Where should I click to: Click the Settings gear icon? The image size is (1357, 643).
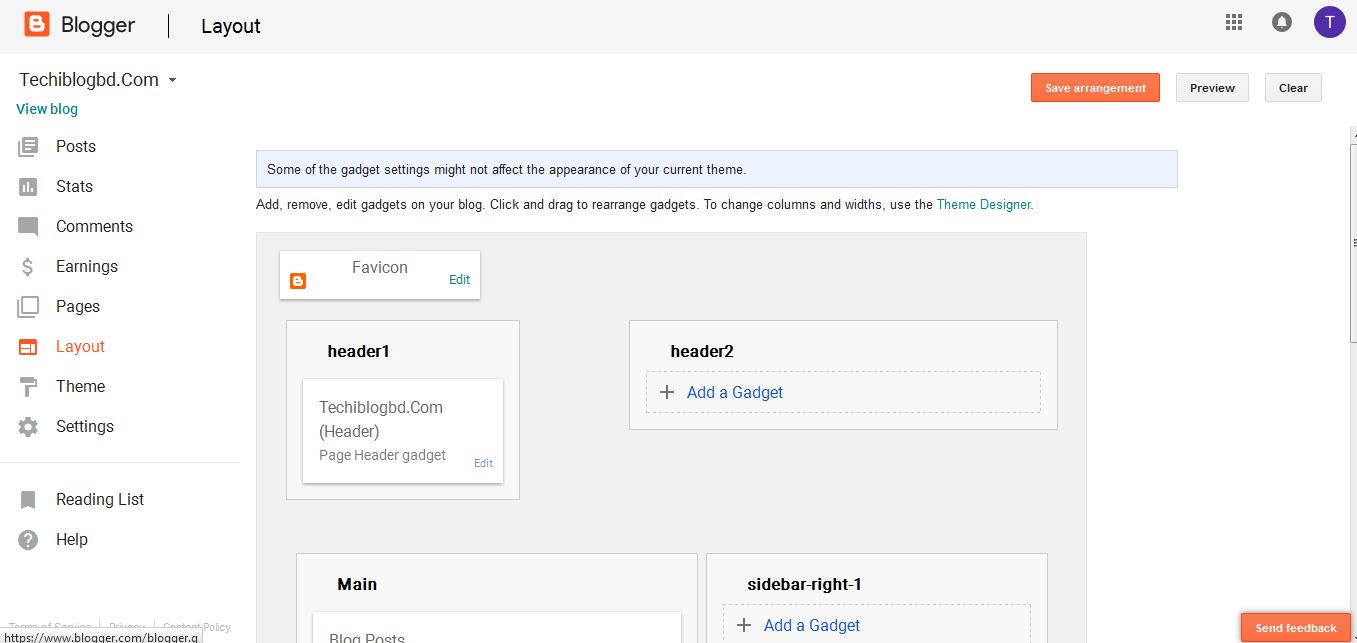(x=28, y=427)
